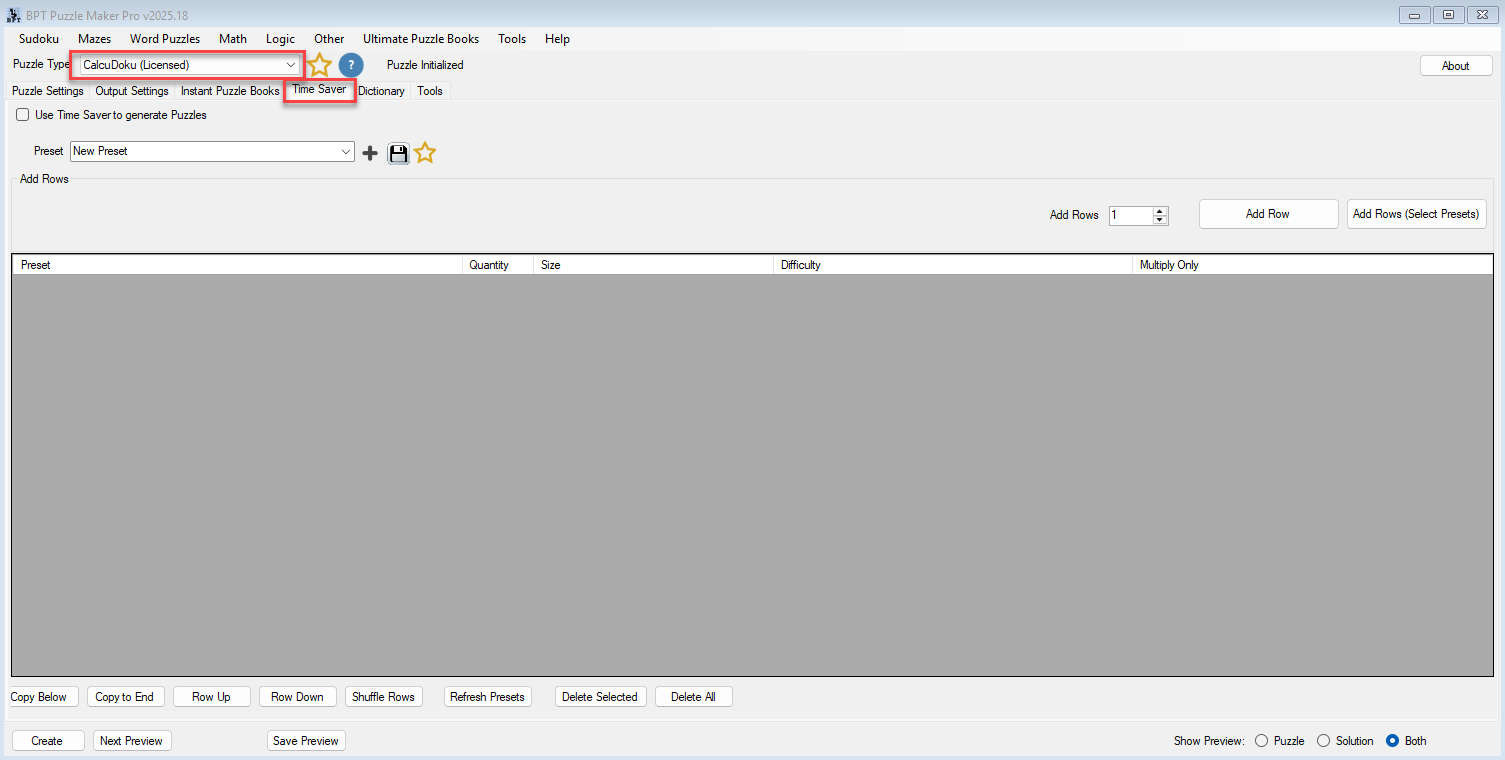Save preset with the floppy disk icon

398,153
